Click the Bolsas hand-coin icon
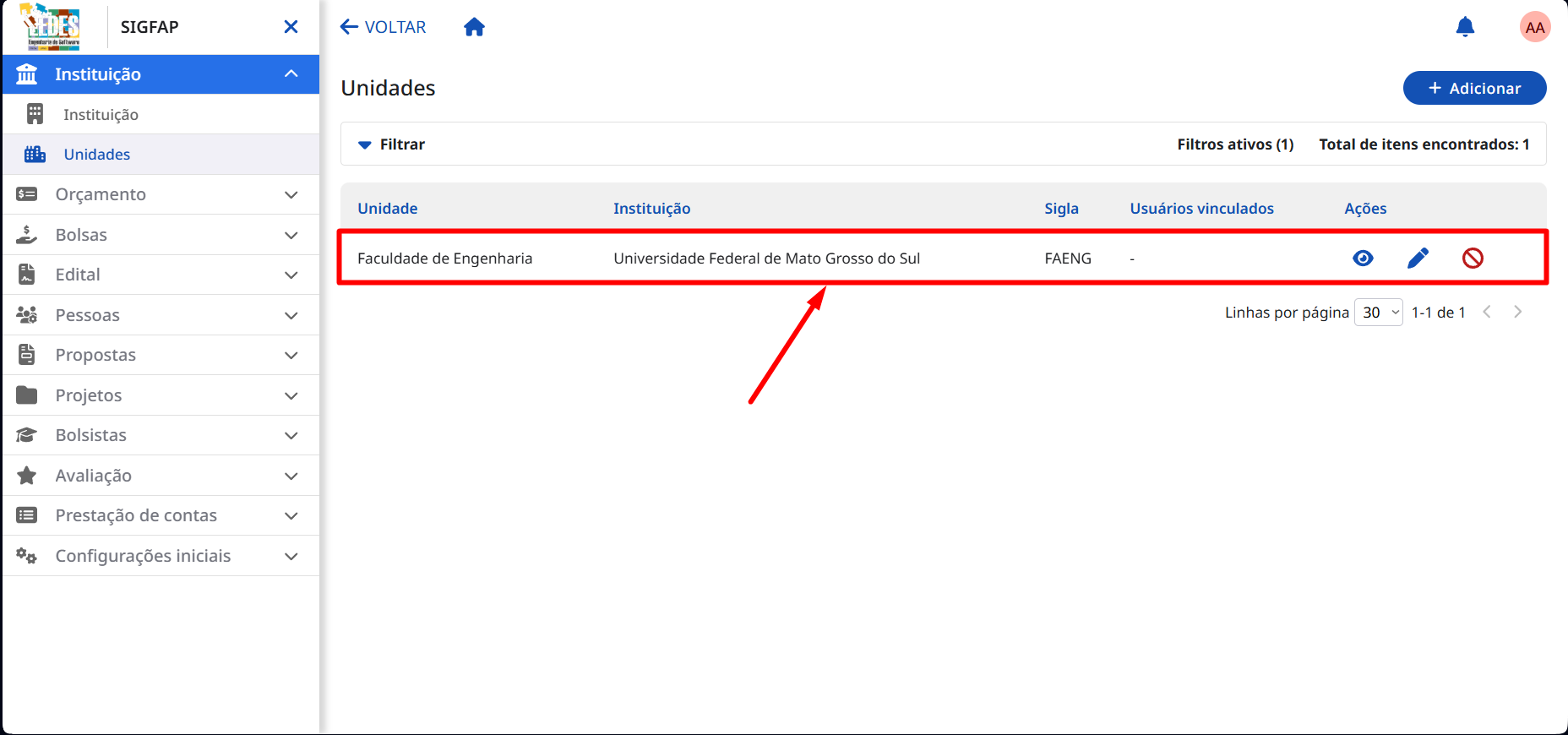This screenshot has width=1568, height=735. coord(27,235)
